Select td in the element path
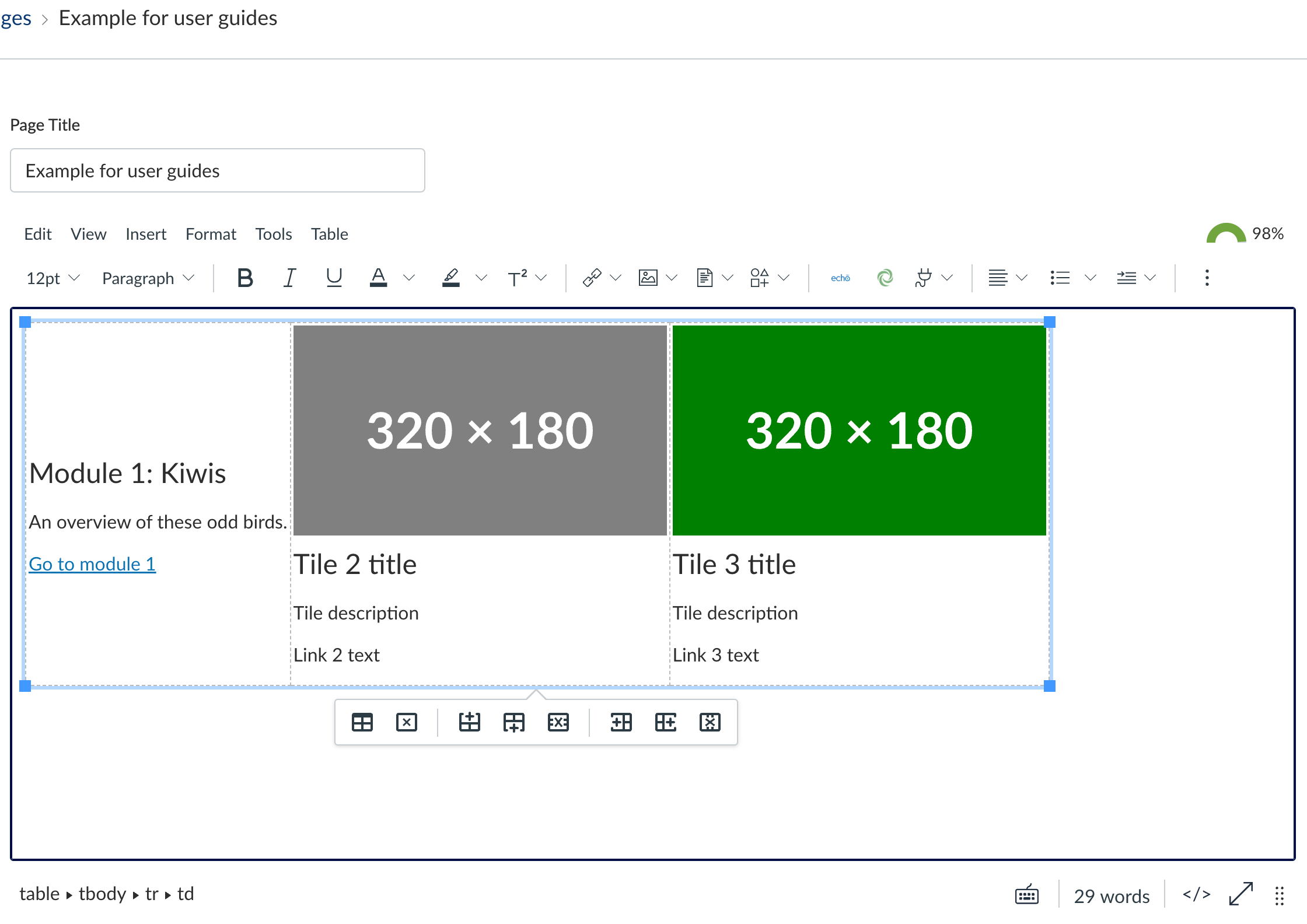Viewport: 1307px width, 924px height. (186, 894)
